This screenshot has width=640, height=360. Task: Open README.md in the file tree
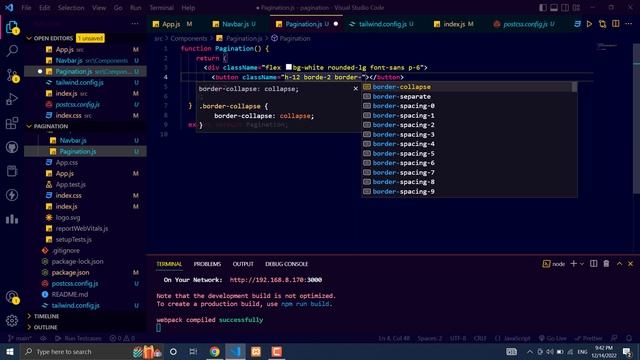69,294
